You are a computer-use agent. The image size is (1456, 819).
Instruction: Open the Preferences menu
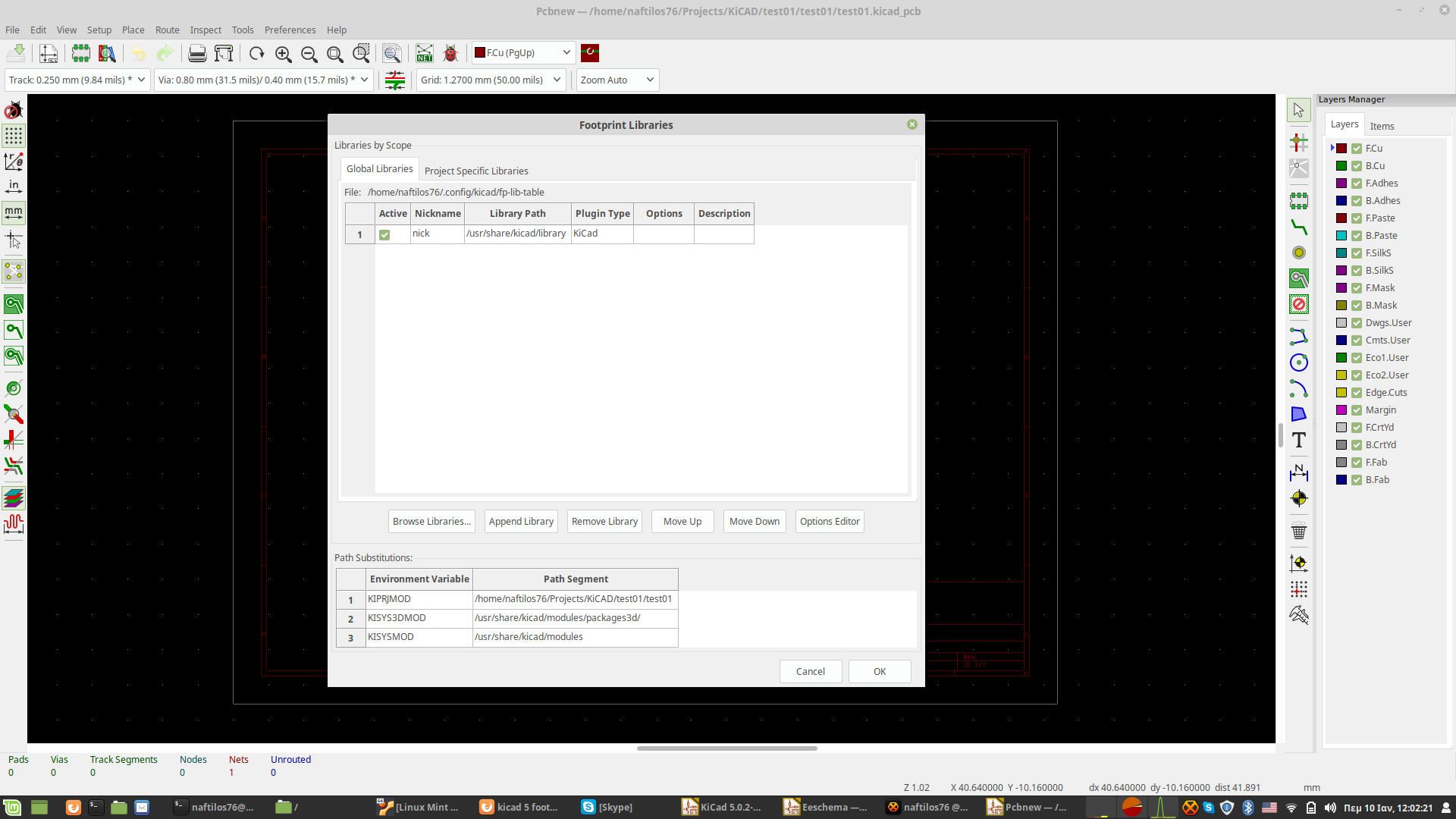[290, 30]
